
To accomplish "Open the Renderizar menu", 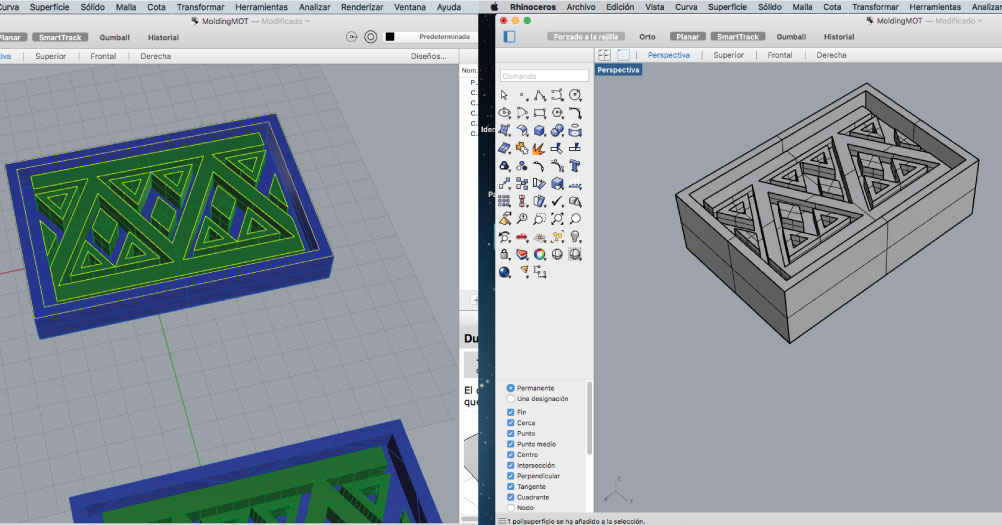I will point(362,7).
